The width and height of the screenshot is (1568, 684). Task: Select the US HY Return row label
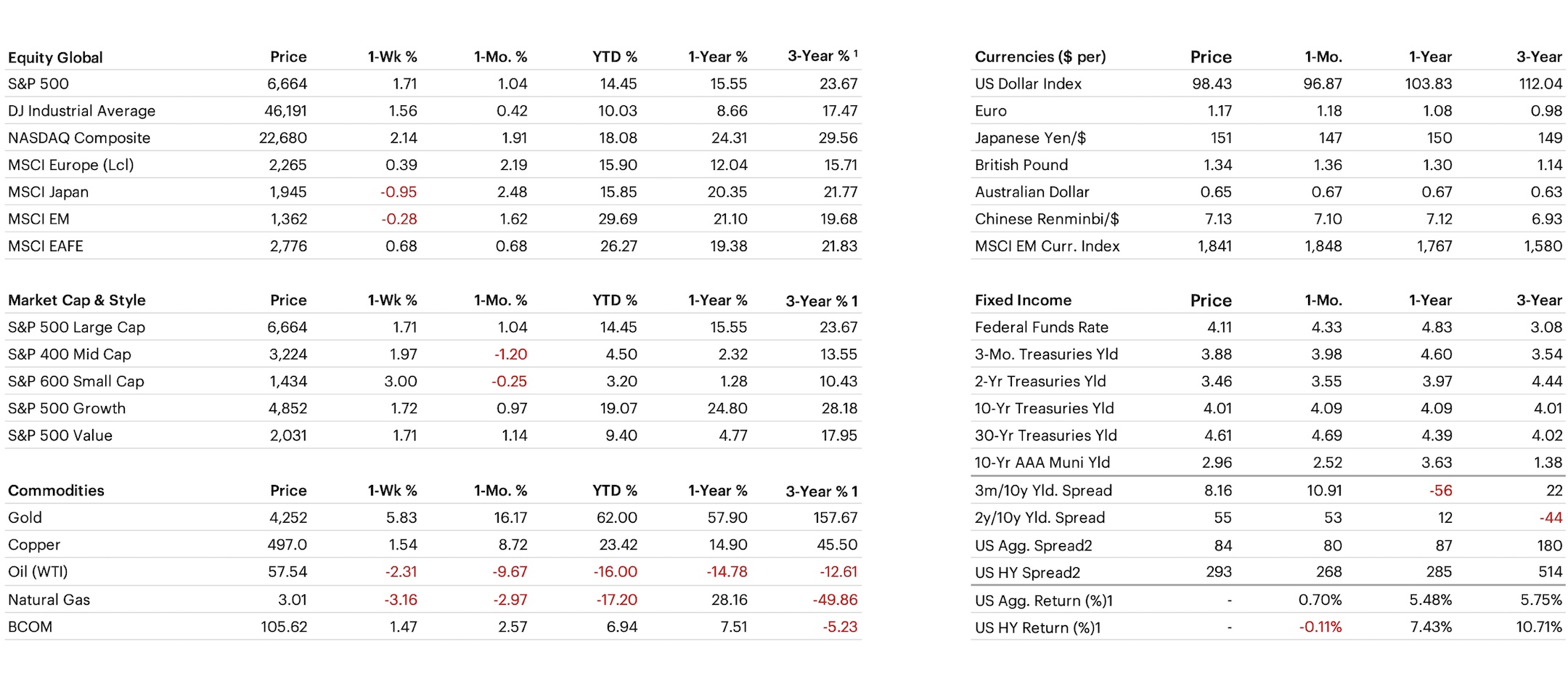pos(1037,628)
